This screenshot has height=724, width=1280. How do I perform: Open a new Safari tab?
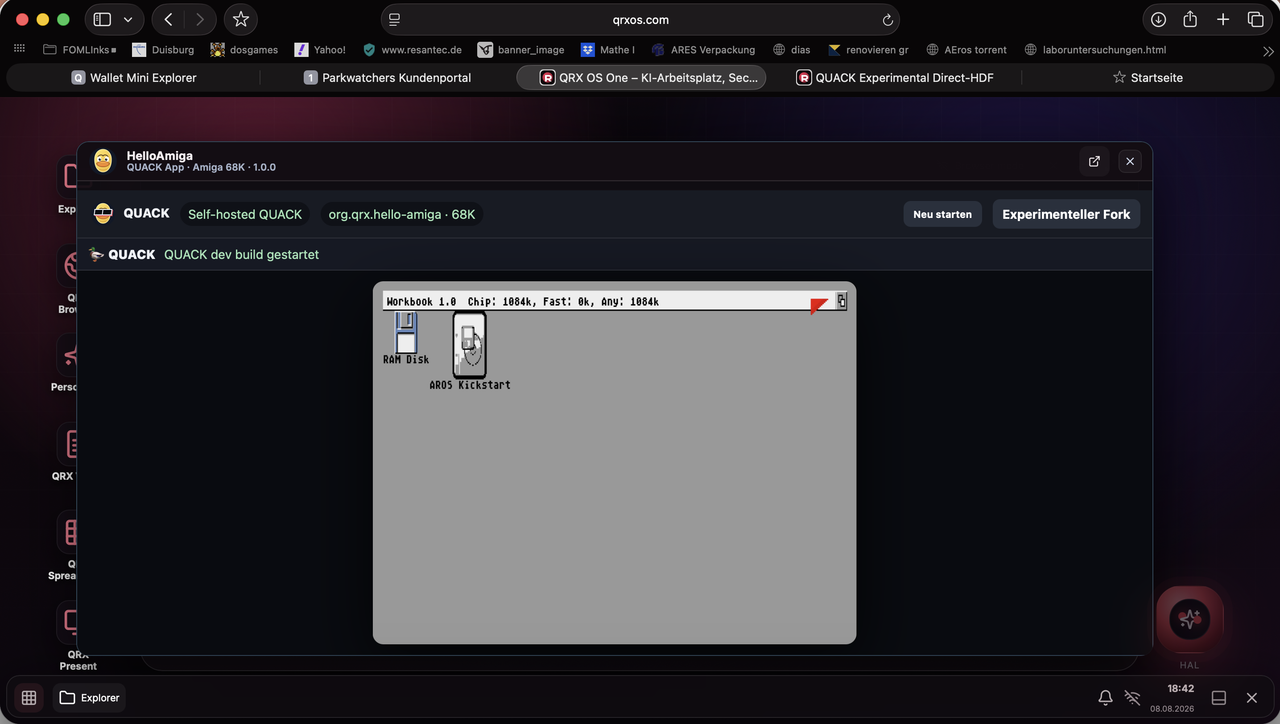pos(1223,19)
